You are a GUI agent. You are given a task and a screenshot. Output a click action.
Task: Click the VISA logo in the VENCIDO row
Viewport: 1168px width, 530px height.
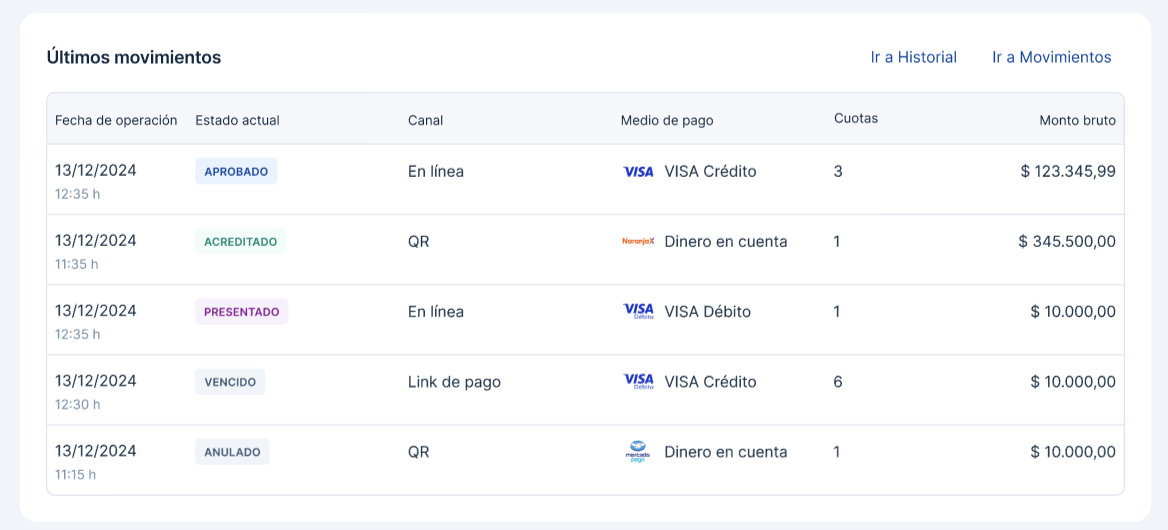pos(638,381)
